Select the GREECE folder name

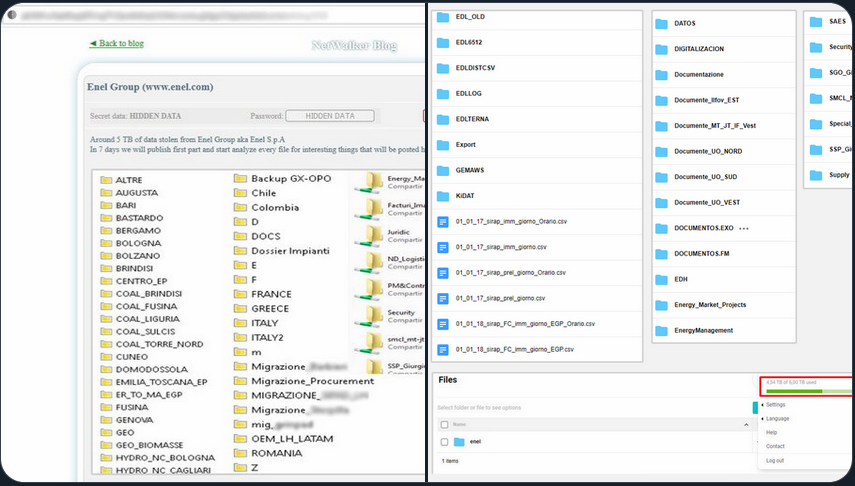tap(270, 308)
